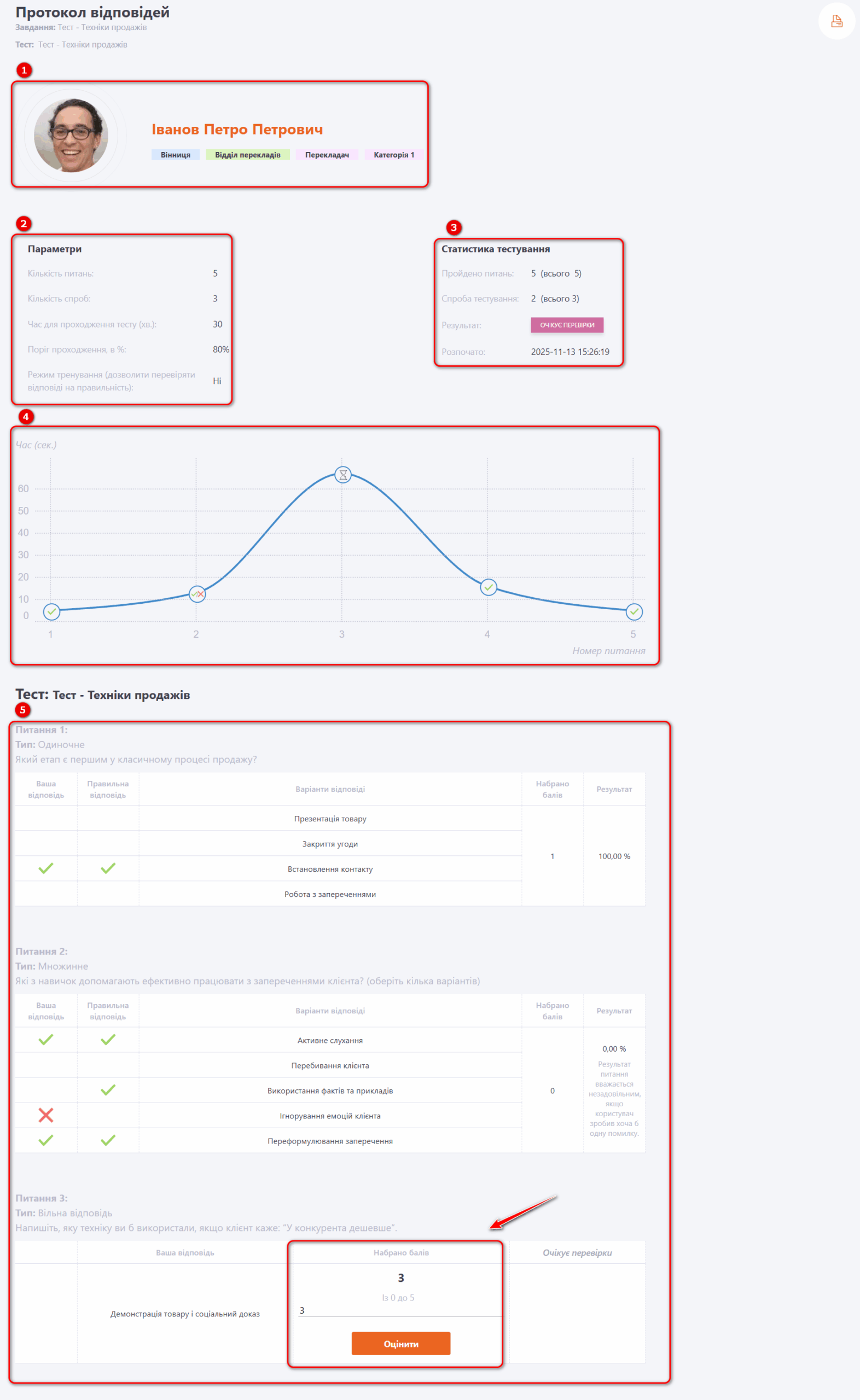Click the Категорія 1 tag

(393, 155)
